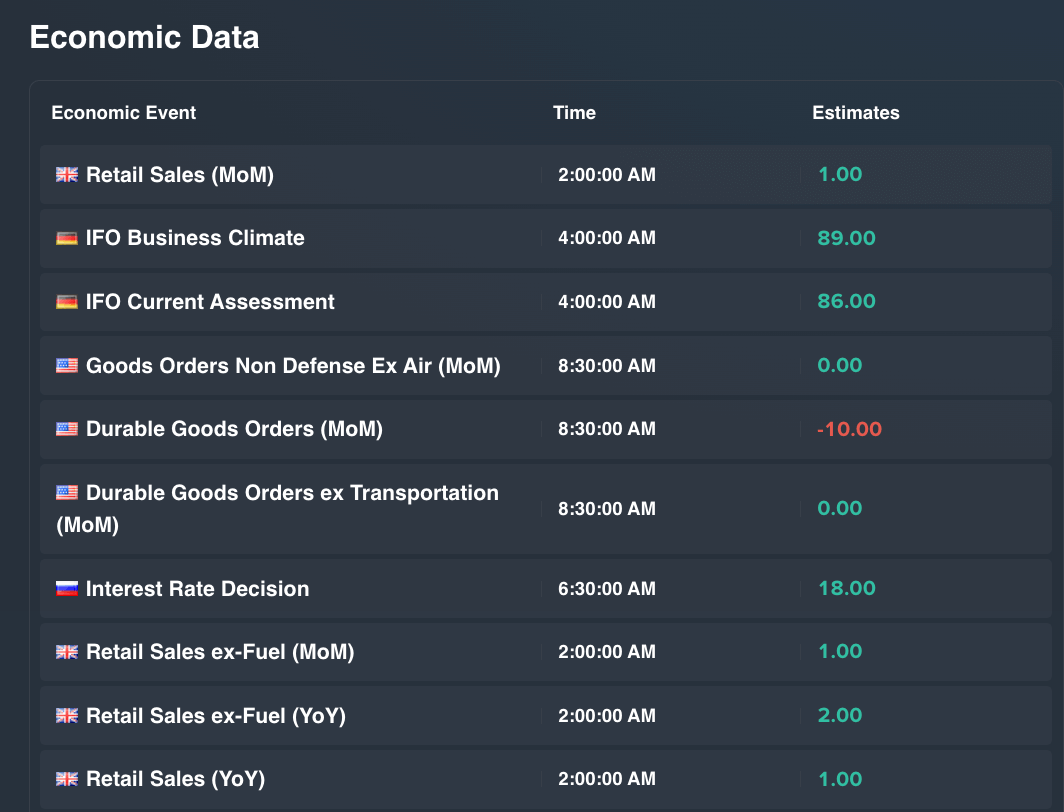This screenshot has height=812, width=1064.
Task: Click the US flag beside Durable Goods Orders (MoM)
Action: 67,429
